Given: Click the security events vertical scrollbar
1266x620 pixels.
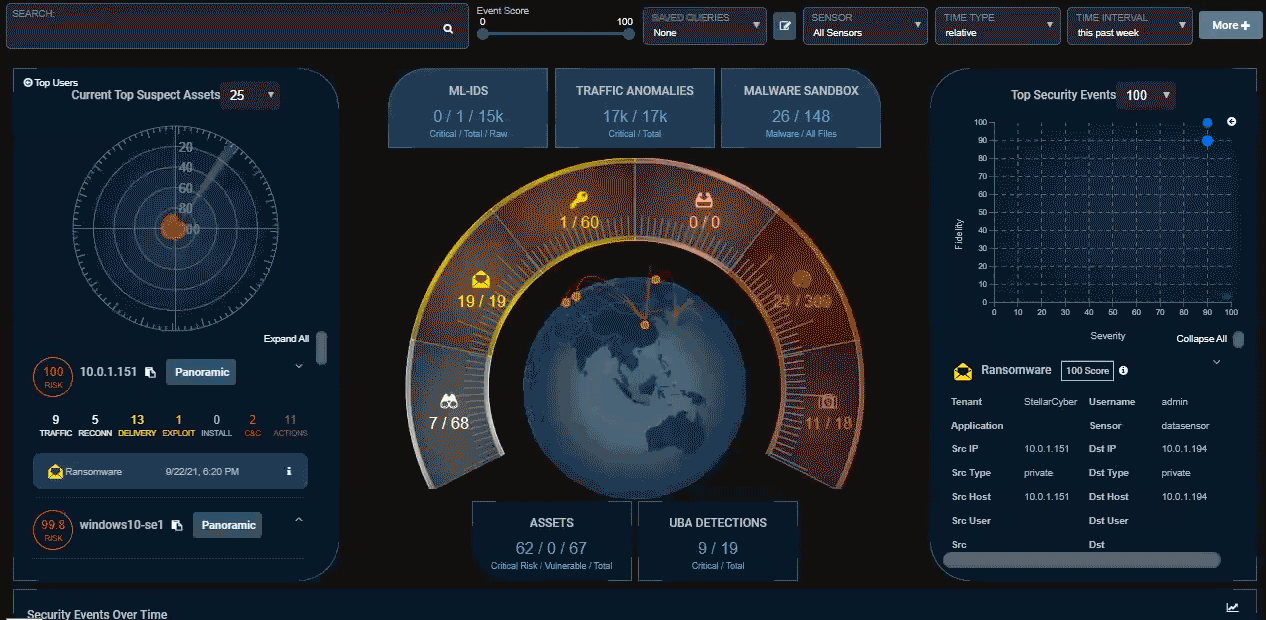Looking at the screenshot, I should pyautogui.click(x=1239, y=340).
